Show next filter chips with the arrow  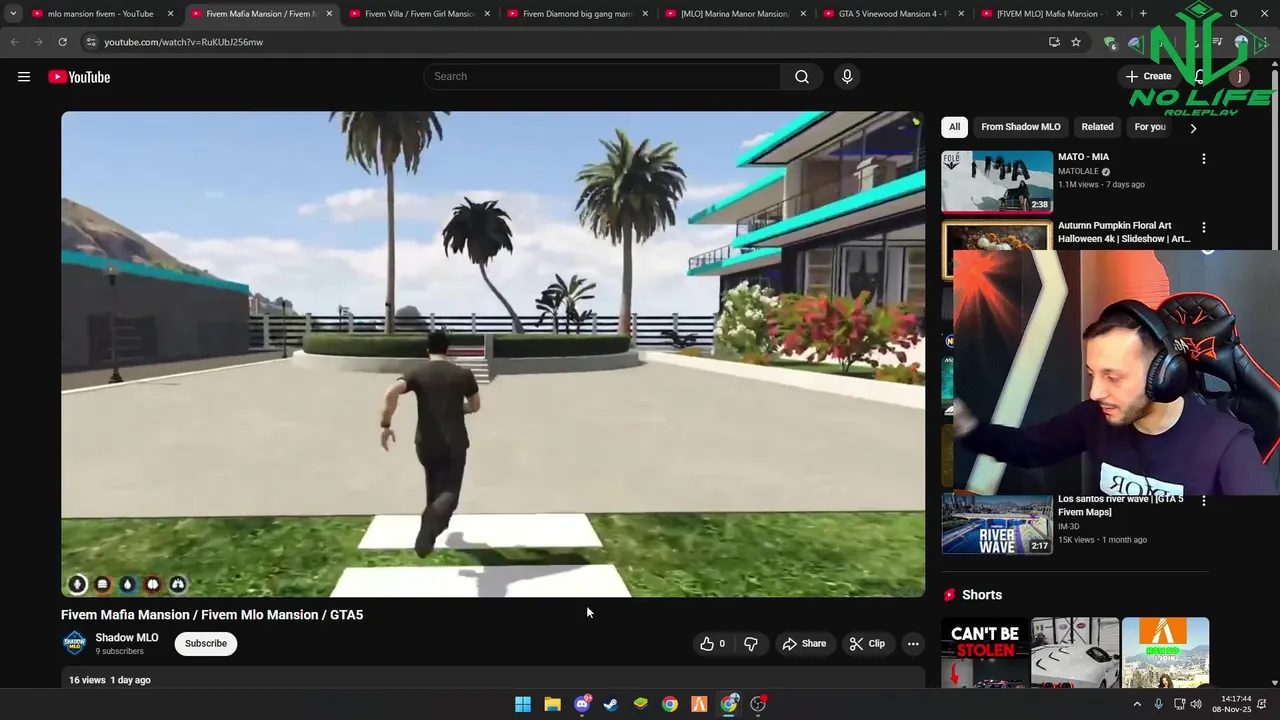(x=1193, y=128)
